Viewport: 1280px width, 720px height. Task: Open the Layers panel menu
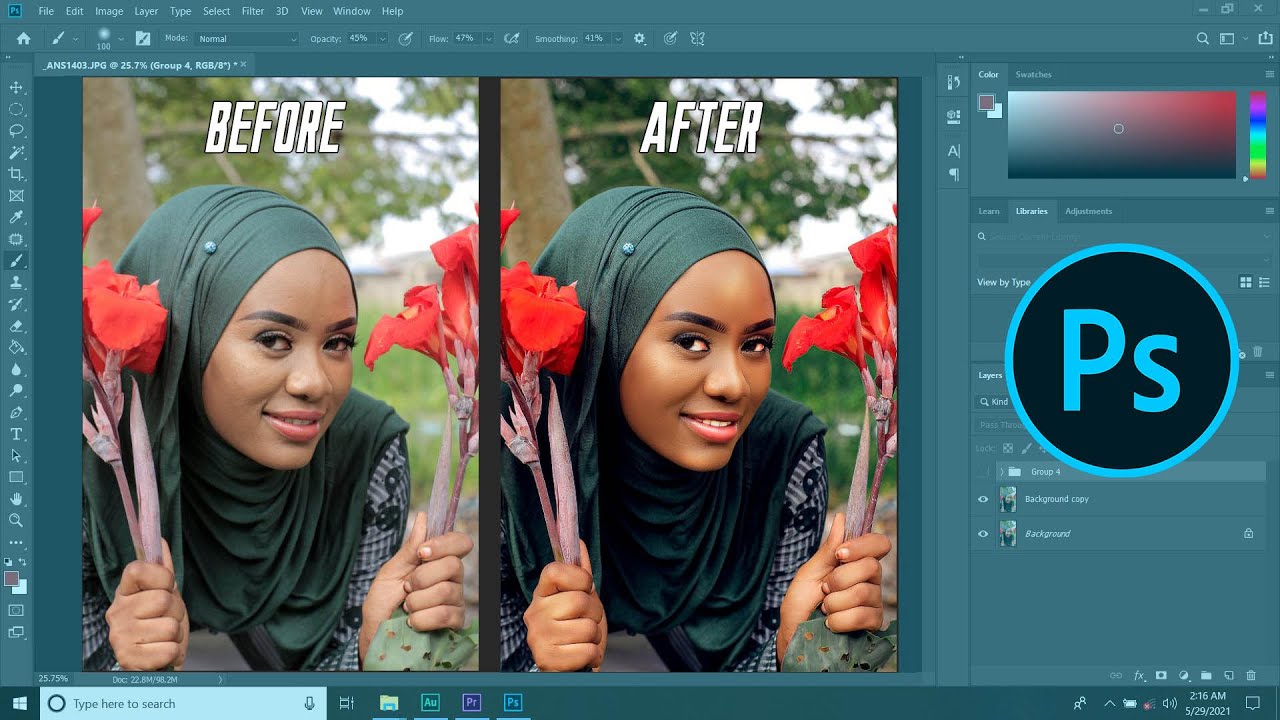pos(1269,375)
